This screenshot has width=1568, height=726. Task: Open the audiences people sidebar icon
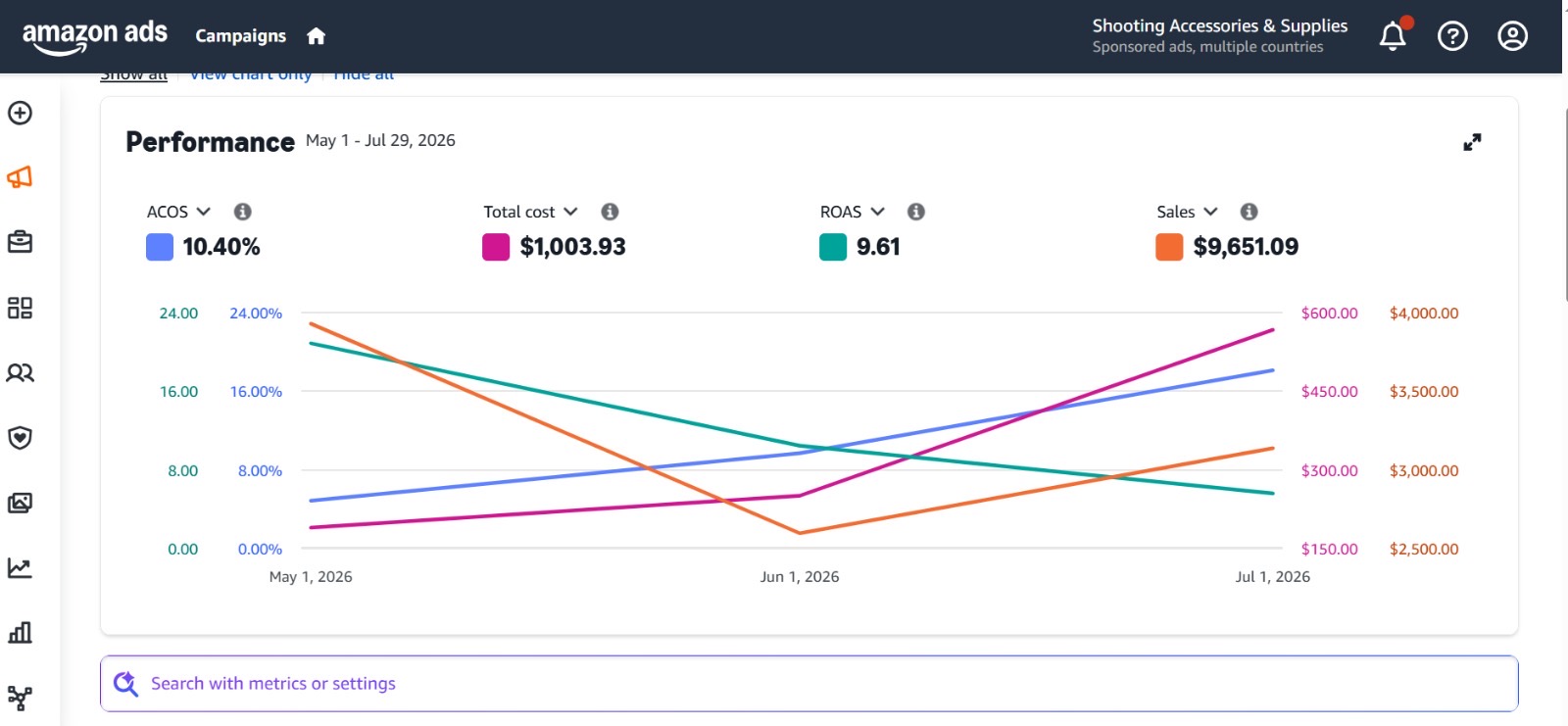[x=20, y=372]
